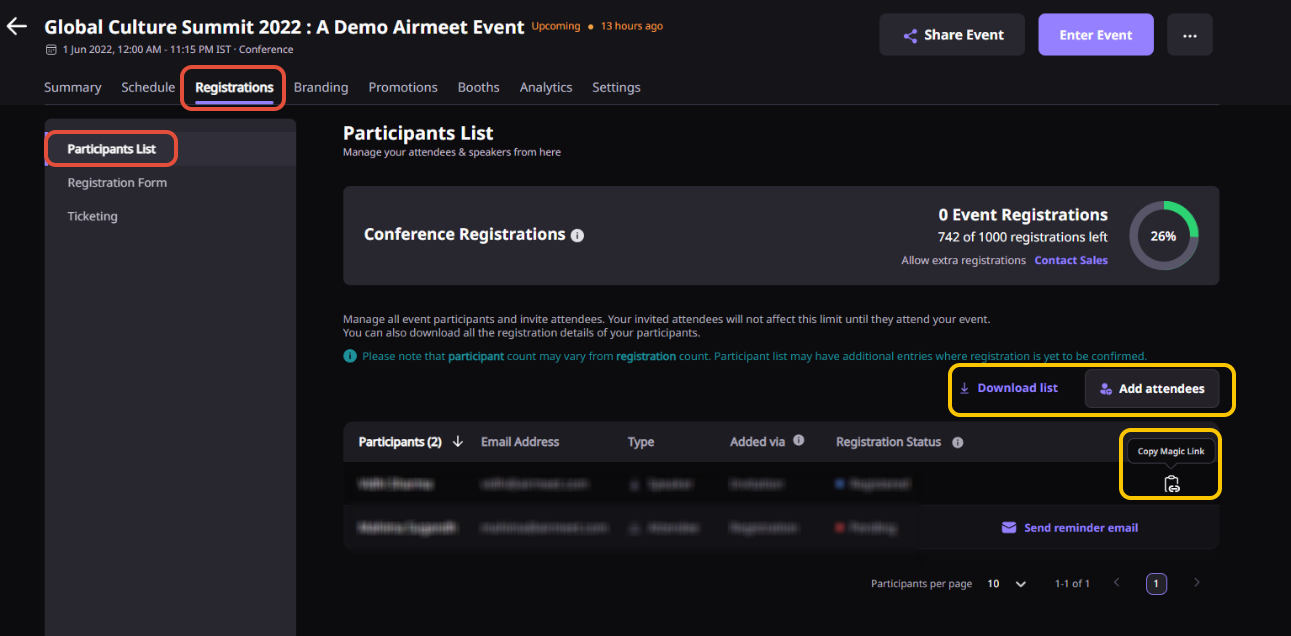Image resolution: width=1291 pixels, height=636 pixels.
Task: Click the info icon next to Registration Status
Action: coord(958,442)
